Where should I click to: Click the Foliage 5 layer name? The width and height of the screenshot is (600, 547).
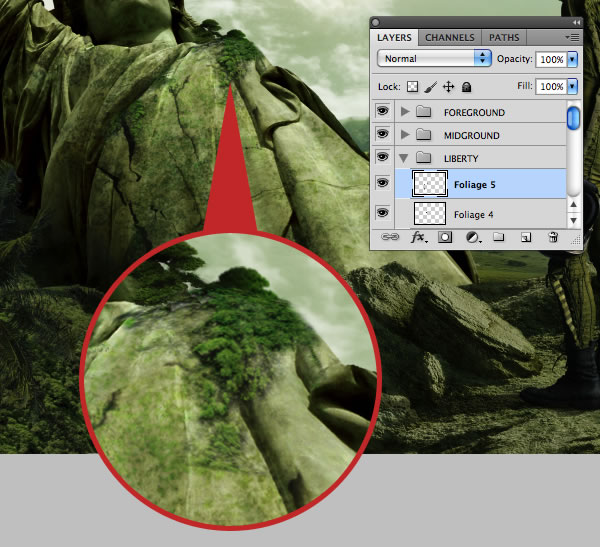pyautogui.click(x=474, y=185)
